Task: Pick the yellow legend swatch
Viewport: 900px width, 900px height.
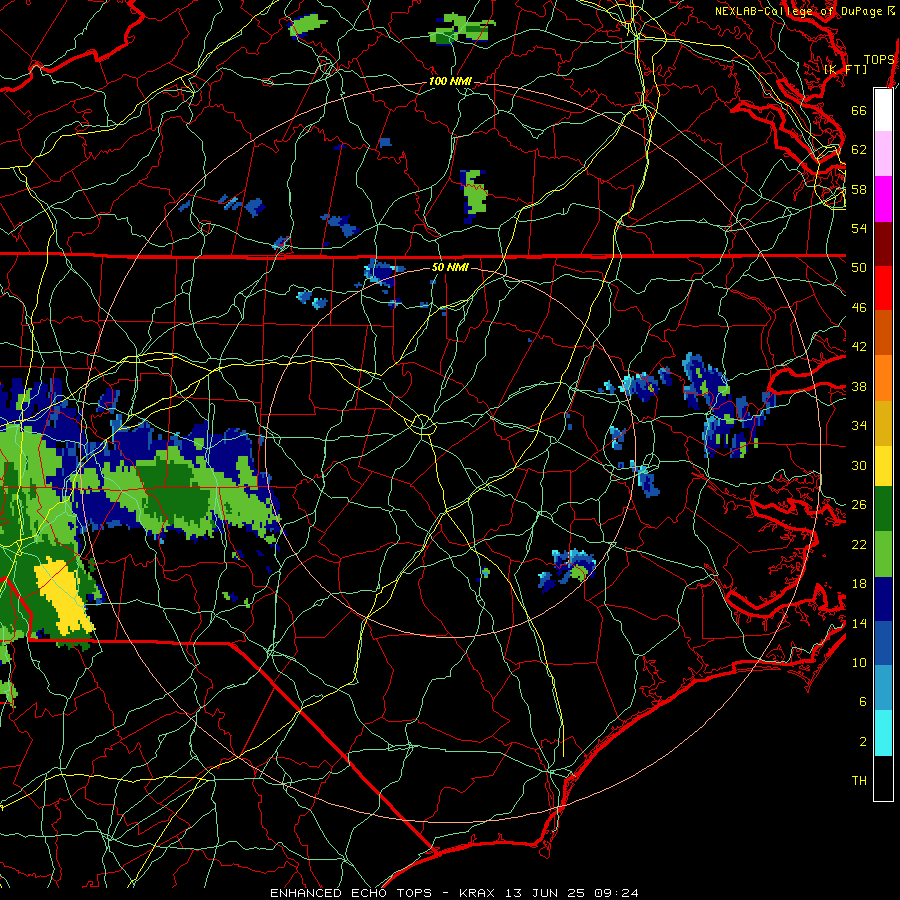Action: tap(883, 465)
